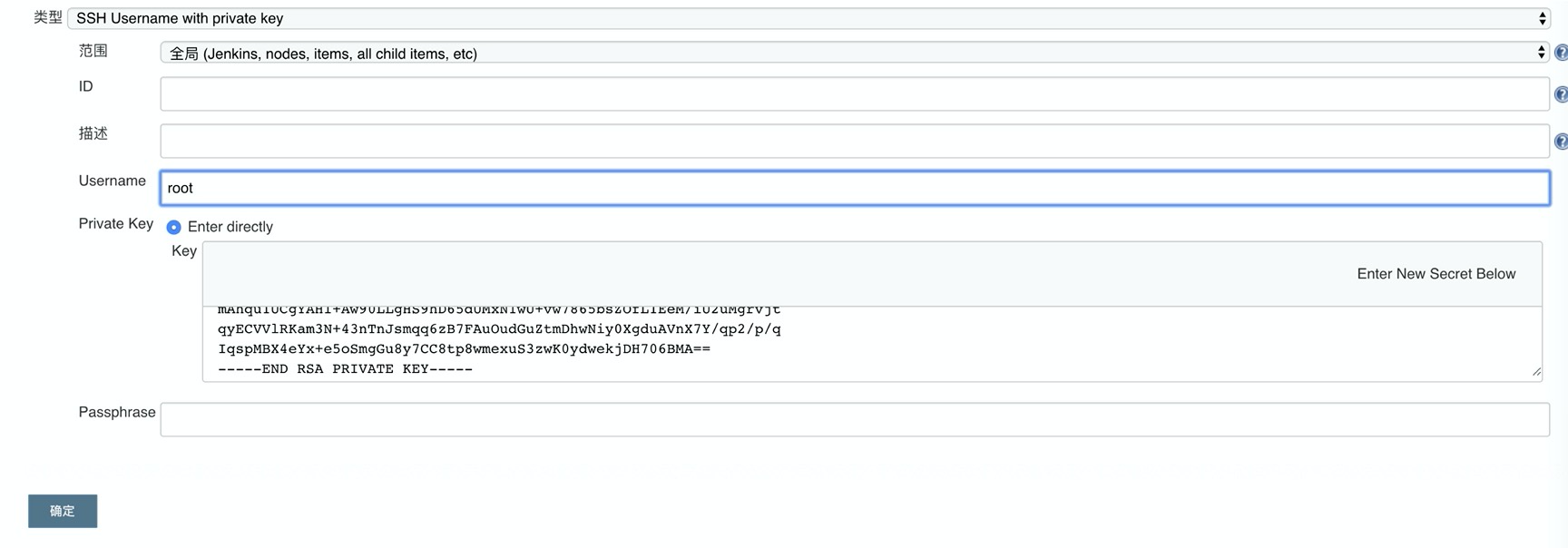The width and height of the screenshot is (1568, 548).
Task: Click the Username field containing root
Action: [853, 188]
